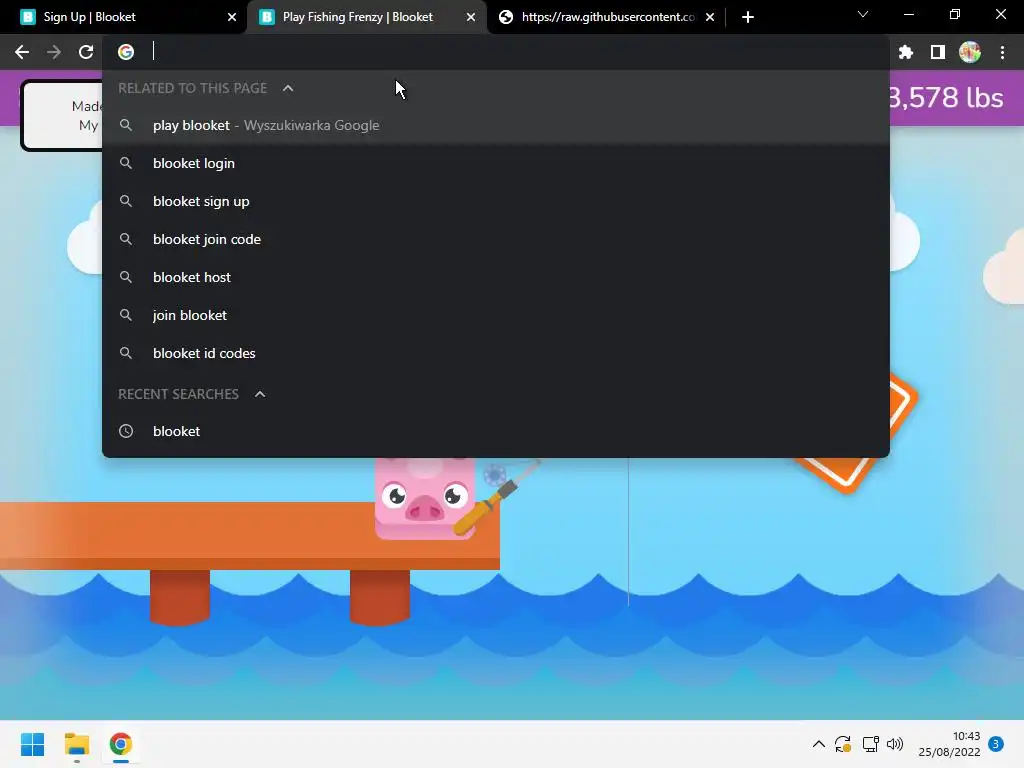Click the sync status tray icon
Image resolution: width=1024 pixels, height=768 pixels.
[x=843, y=744]
